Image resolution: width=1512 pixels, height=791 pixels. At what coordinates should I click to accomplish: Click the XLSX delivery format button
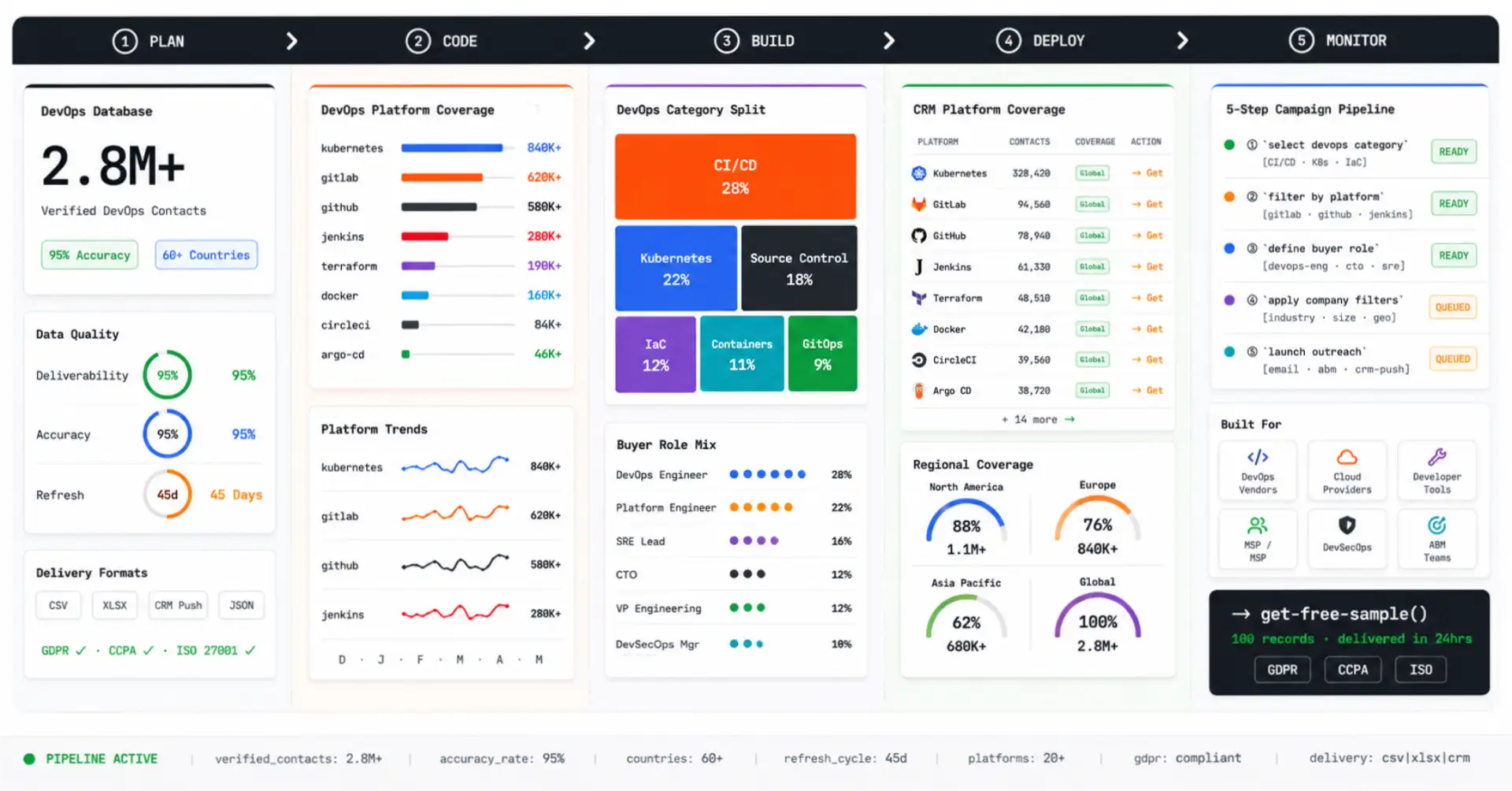pos(115,605)
